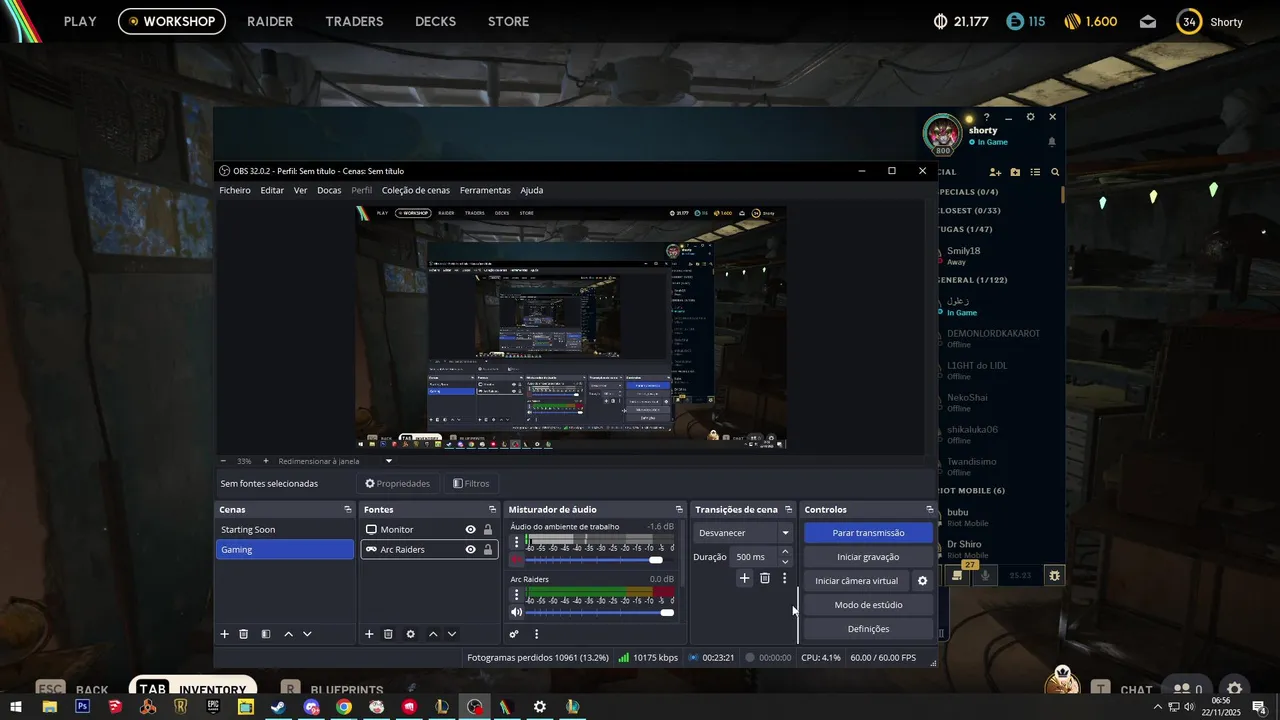Move selected scene down in Cenas

click(307, 634)
